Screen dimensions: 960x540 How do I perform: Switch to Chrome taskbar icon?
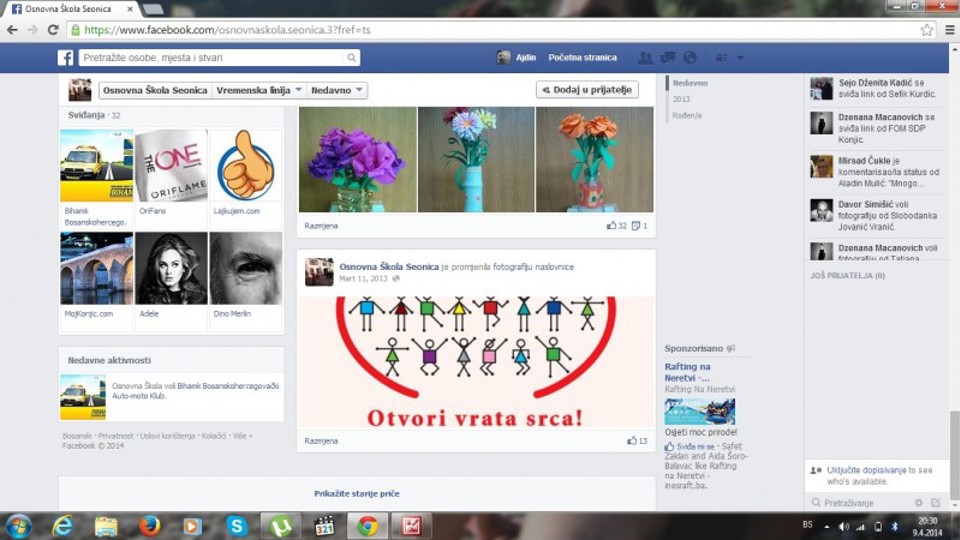(x=368, y=526)
